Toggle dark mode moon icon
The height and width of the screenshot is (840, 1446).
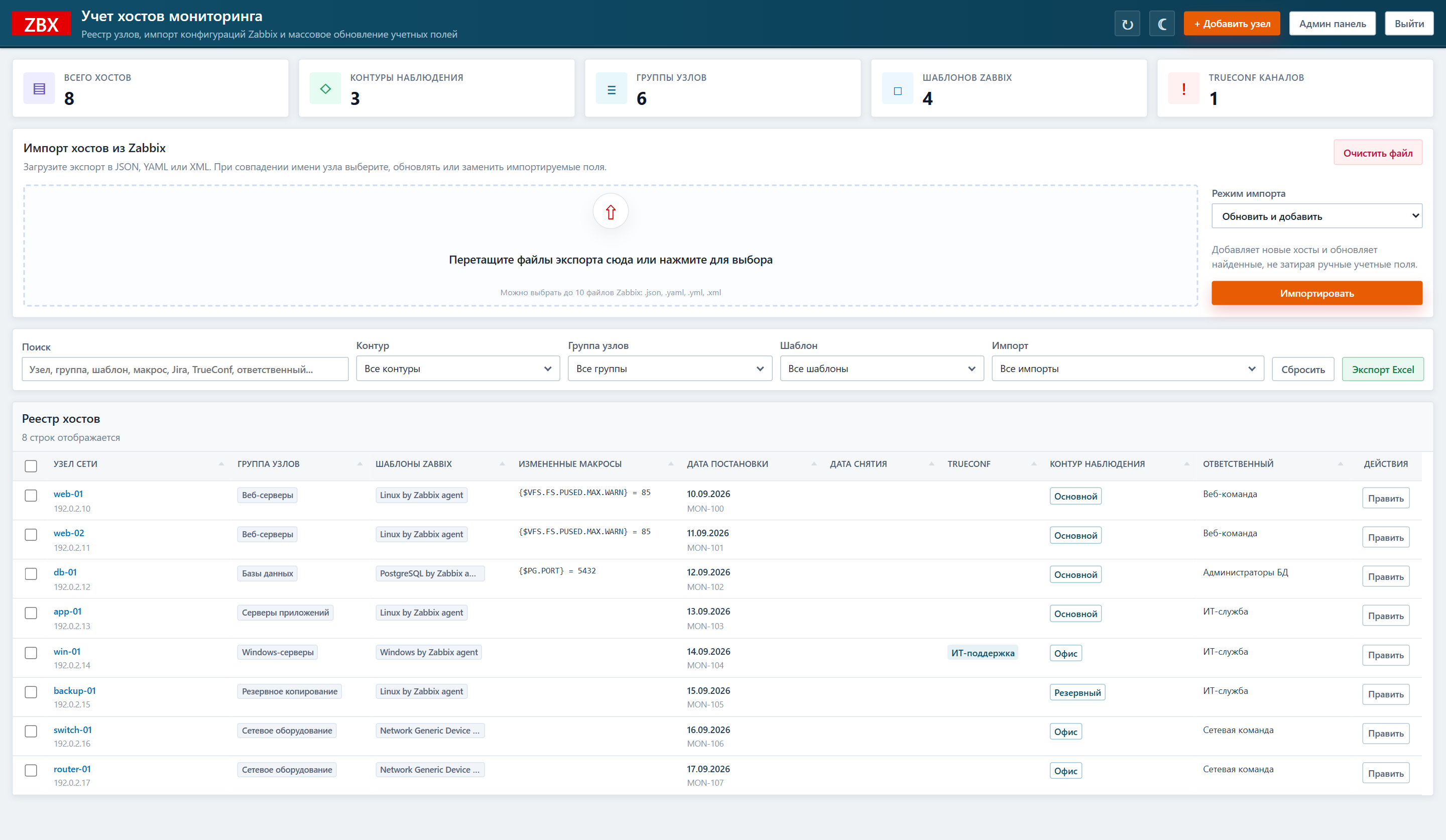point(1162,24)
